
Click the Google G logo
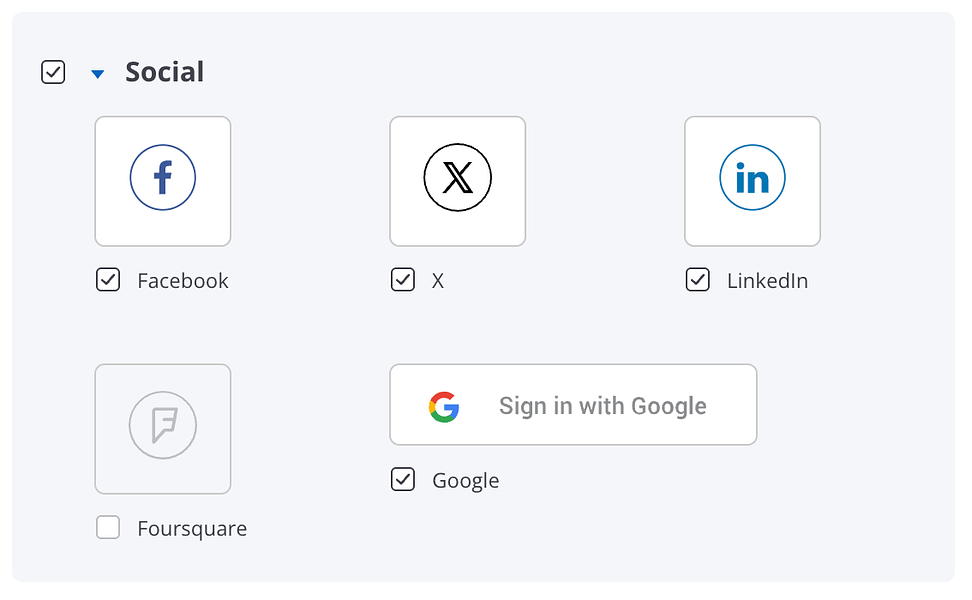[x=444, y=406]
